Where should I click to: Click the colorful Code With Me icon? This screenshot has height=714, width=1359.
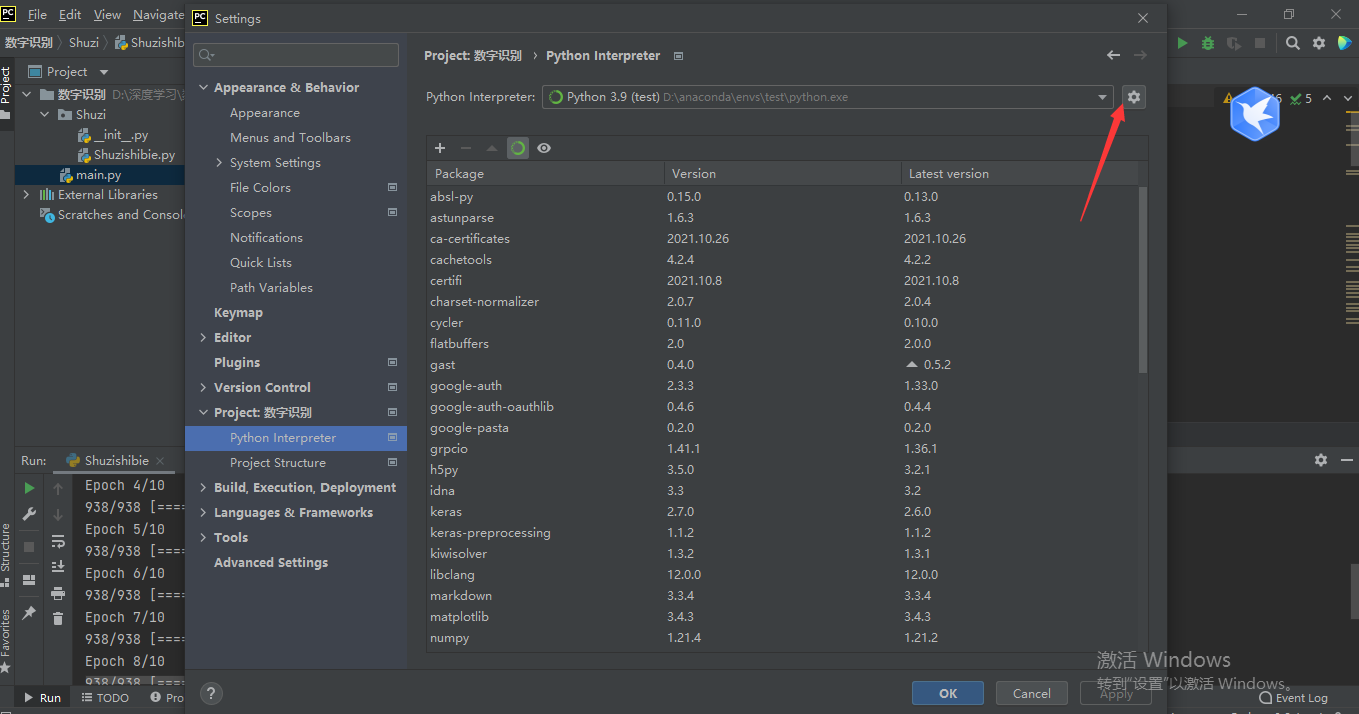pos(1345,43)
